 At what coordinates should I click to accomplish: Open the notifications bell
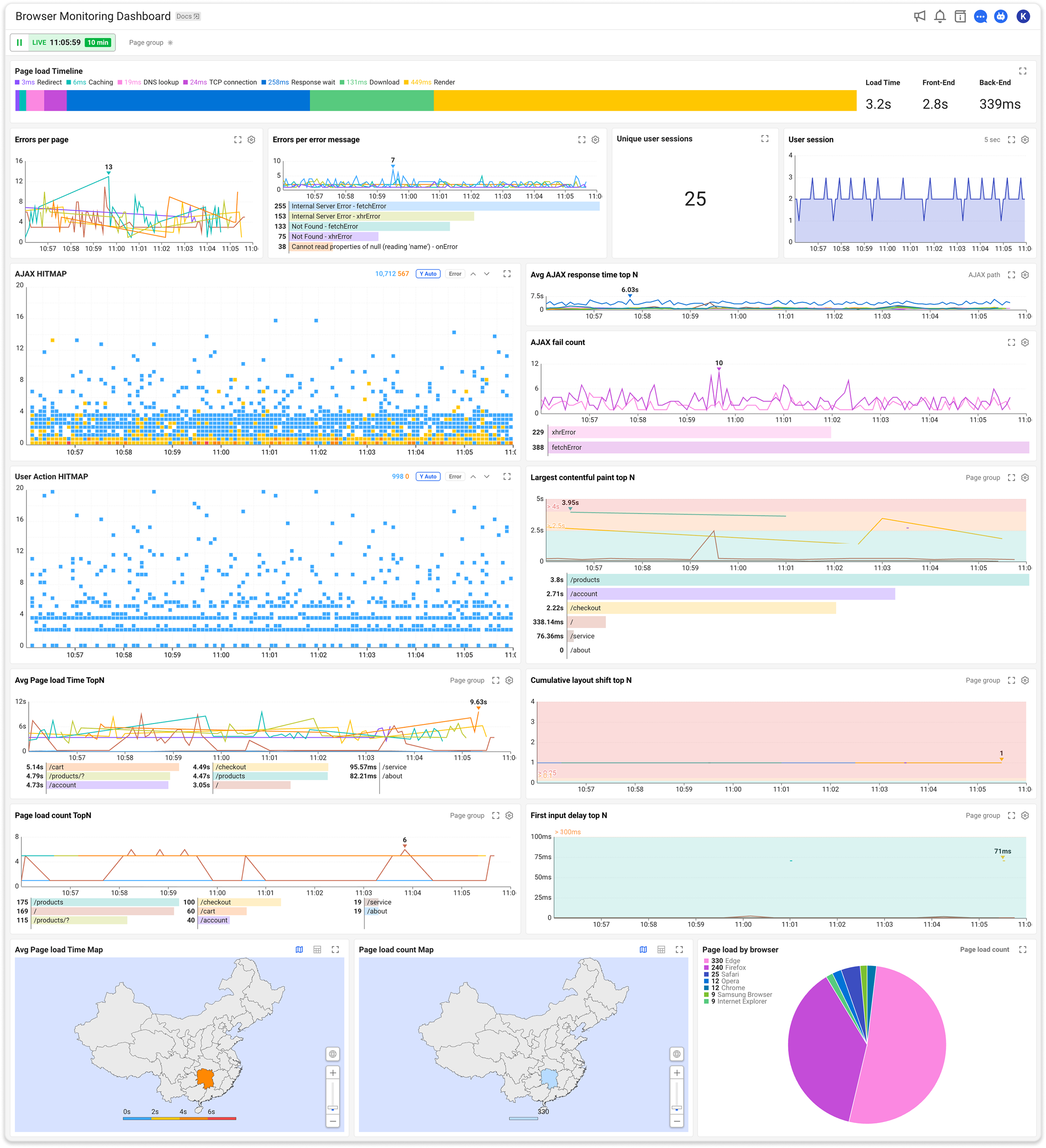tap(939, 17)
